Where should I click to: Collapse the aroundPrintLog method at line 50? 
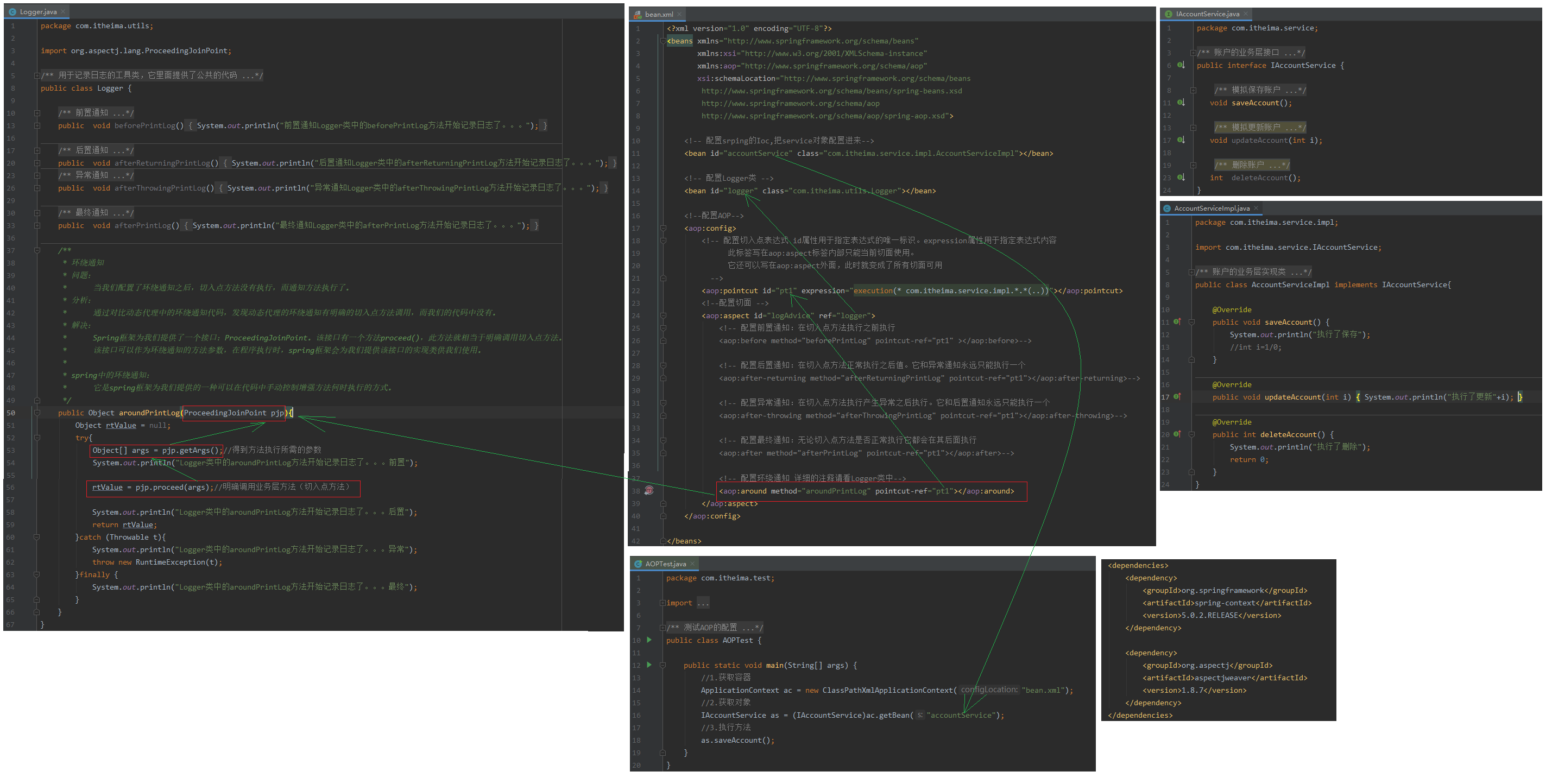click(37, 413)
